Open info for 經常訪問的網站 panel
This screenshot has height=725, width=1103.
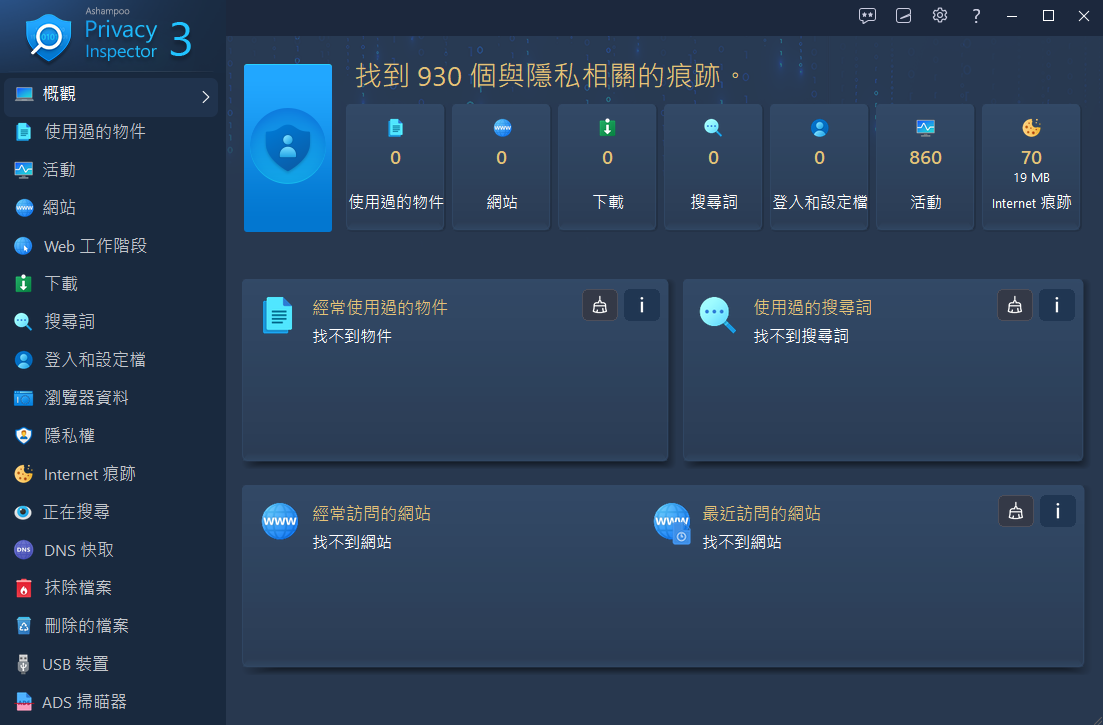tap(1057, 512)
